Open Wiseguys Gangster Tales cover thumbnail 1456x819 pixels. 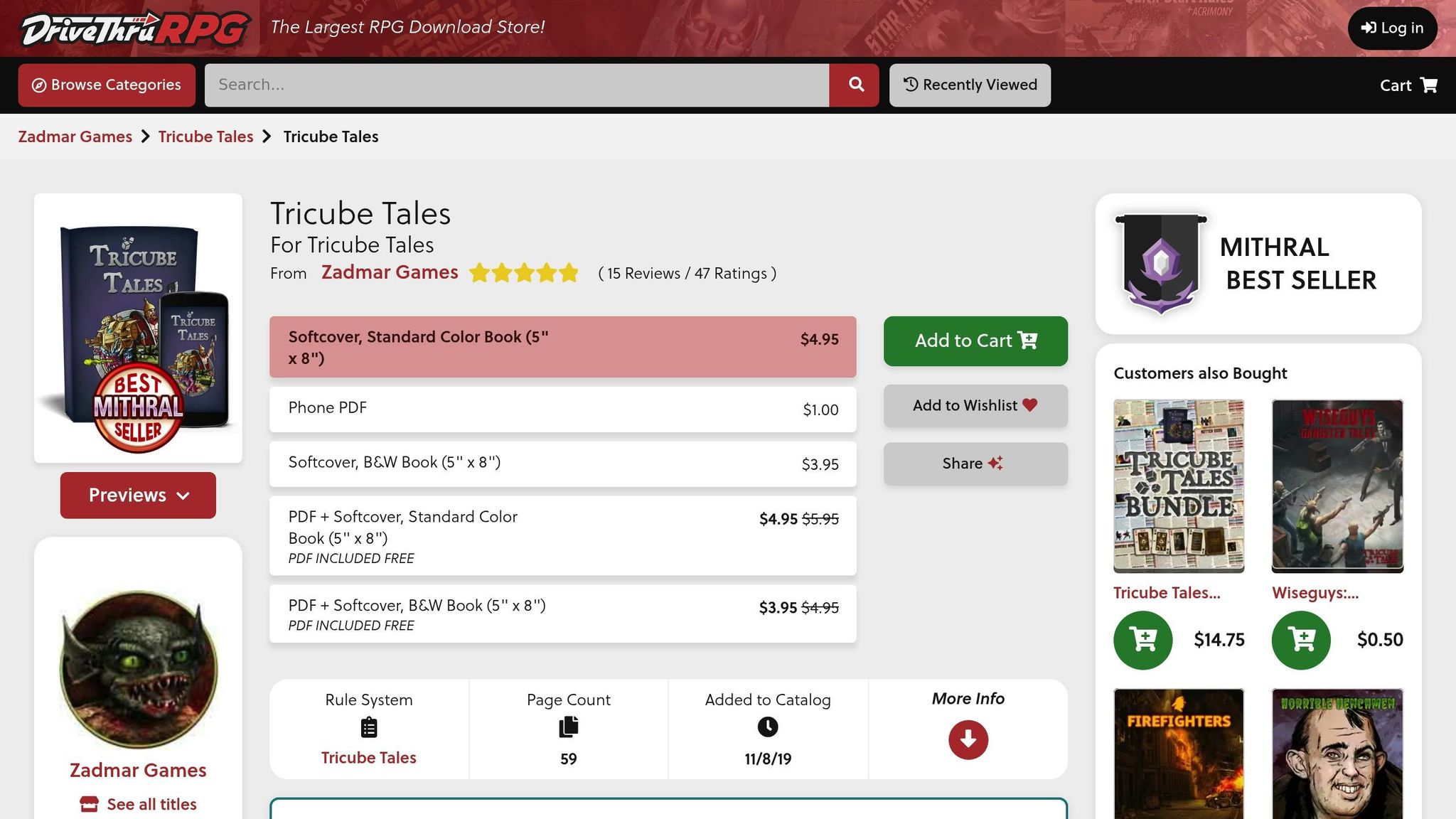[1337, 486]
